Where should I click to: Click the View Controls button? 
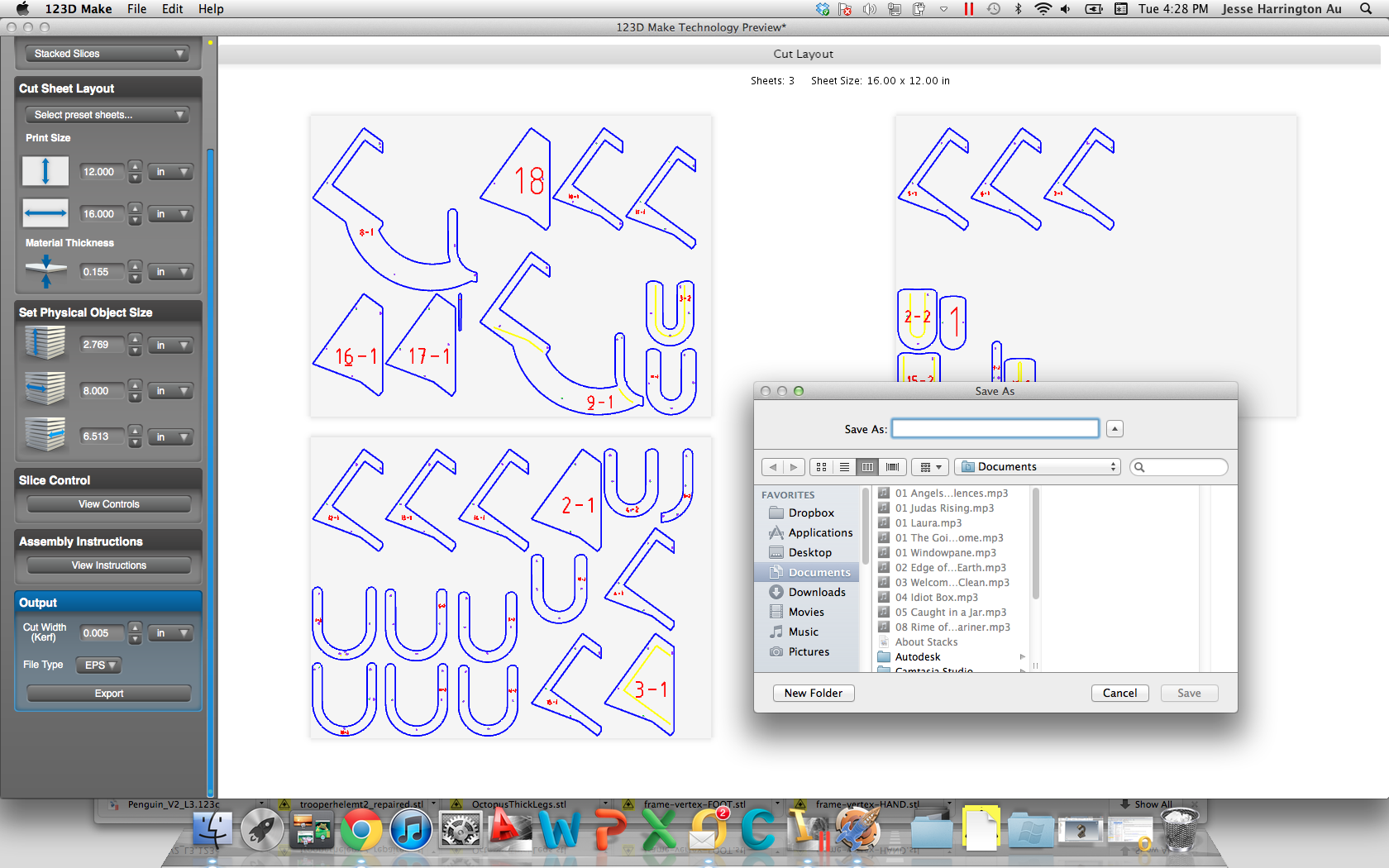tap(109, 504)
